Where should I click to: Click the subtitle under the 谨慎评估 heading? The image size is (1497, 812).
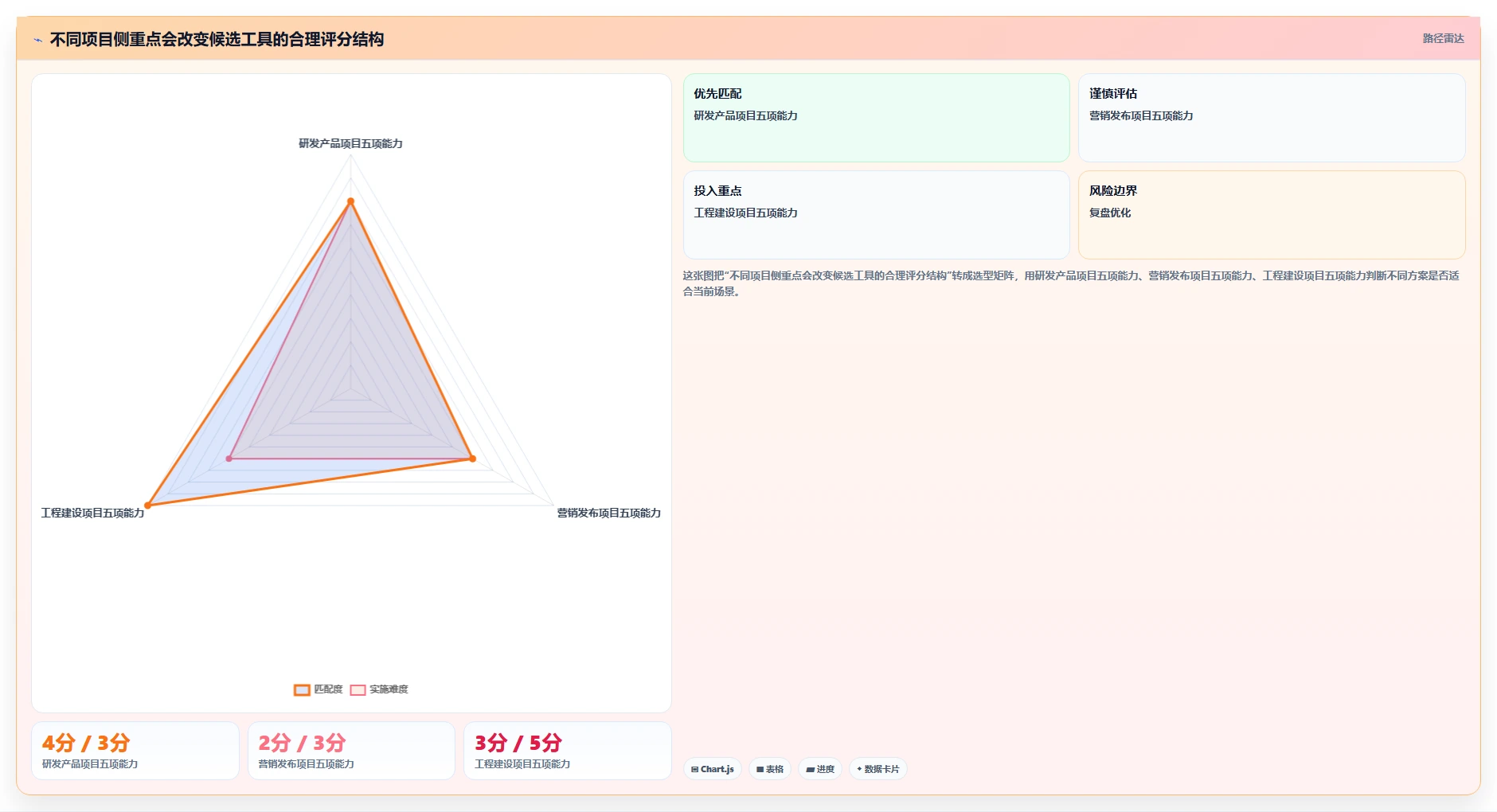coord(1141,115)
